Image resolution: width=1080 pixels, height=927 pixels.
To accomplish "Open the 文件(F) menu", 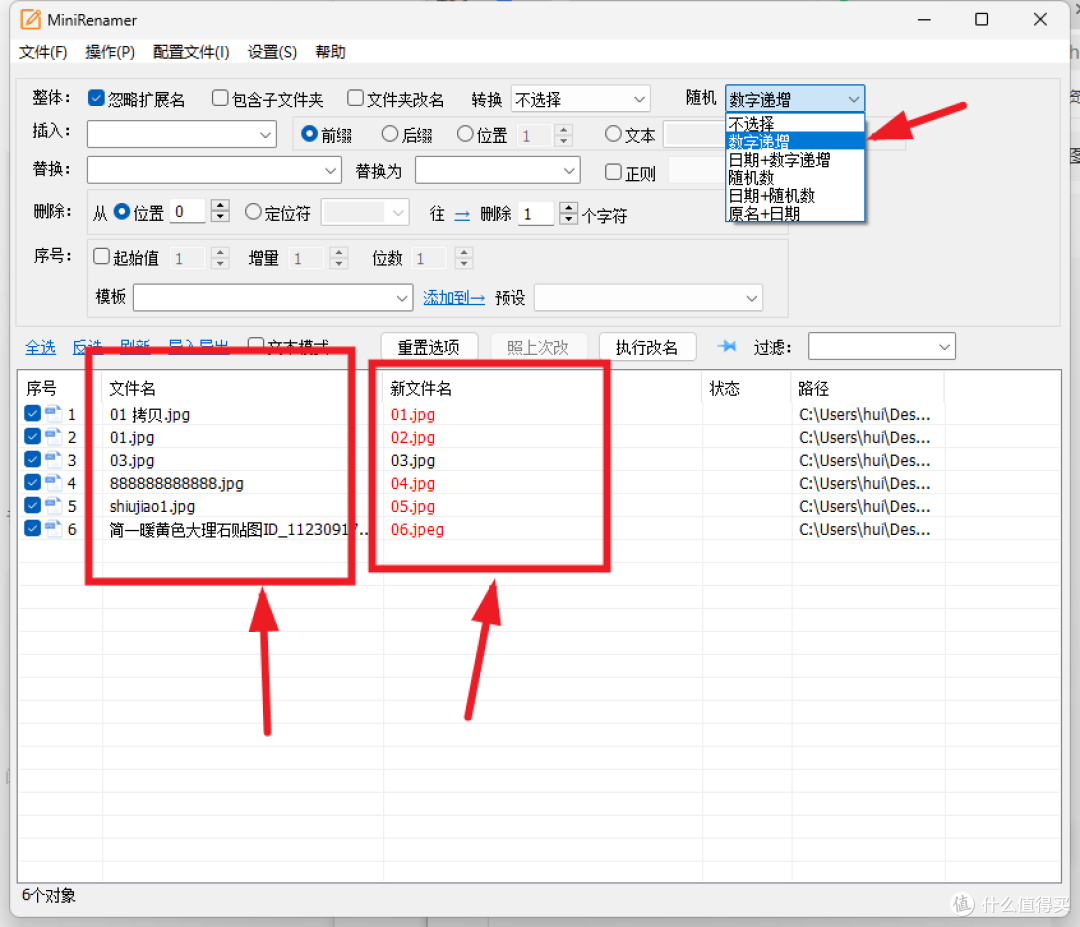I will [43, 52].
